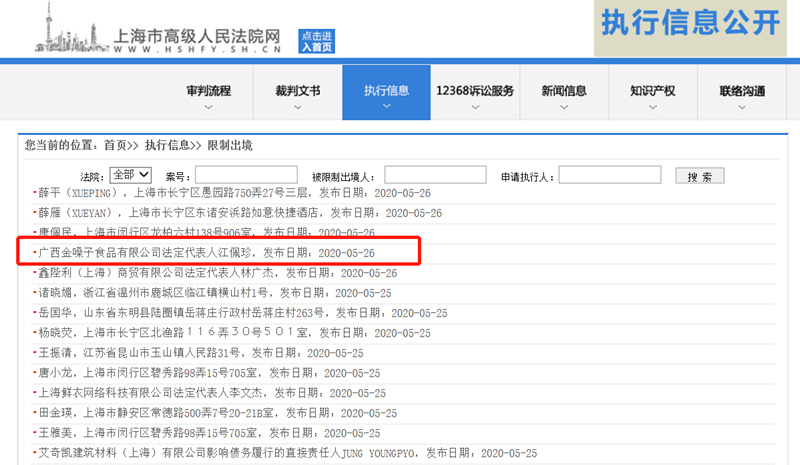Viewport: 800px width, 465px height.
Task: Open the 新闻信息 menu
Action: [564, 91]
